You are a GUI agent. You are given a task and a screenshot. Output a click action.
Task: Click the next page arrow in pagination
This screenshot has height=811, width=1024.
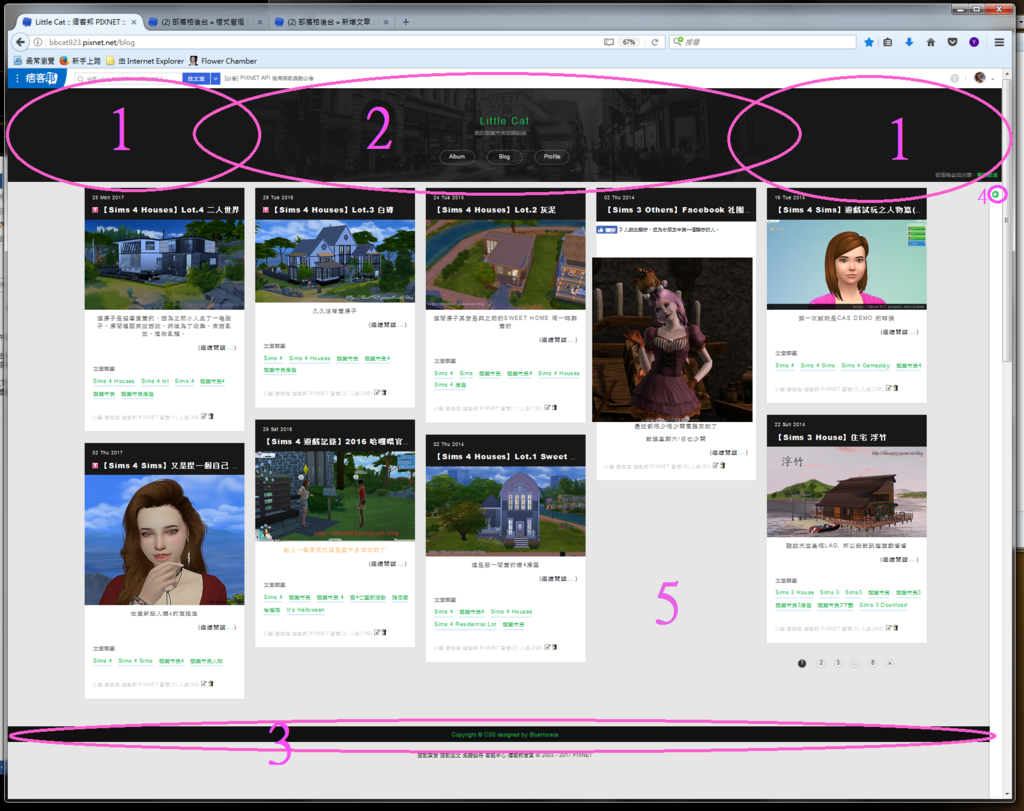(889, 663)
